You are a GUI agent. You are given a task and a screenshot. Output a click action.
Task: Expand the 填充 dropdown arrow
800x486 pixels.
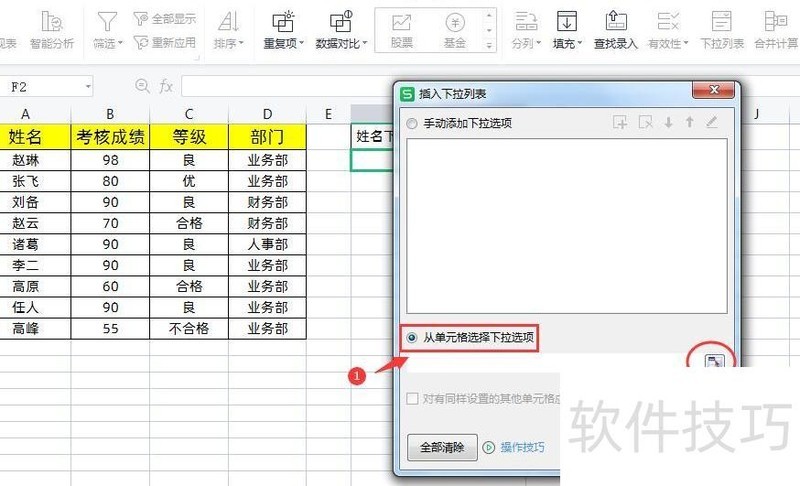point(580,43)
